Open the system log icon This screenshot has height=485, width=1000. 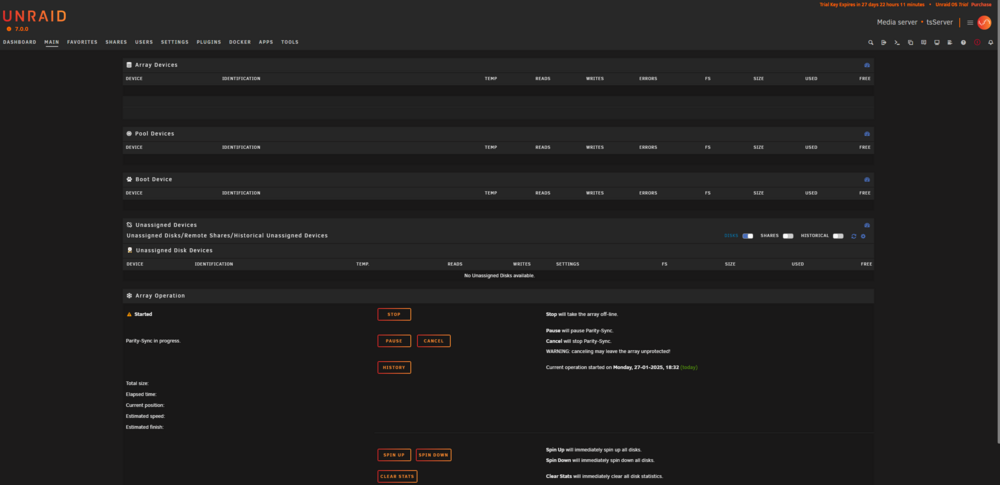(x=950, y=42)
